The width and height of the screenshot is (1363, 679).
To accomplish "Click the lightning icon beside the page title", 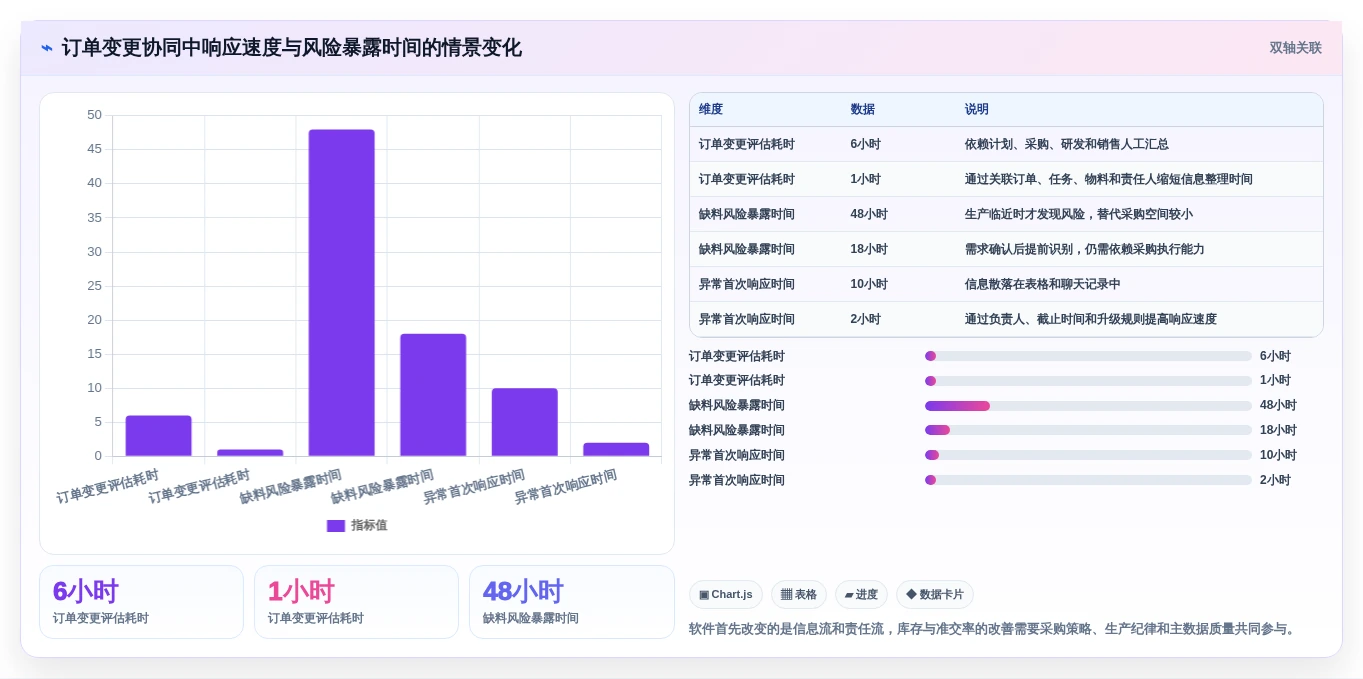I will (x=47, y=48).
